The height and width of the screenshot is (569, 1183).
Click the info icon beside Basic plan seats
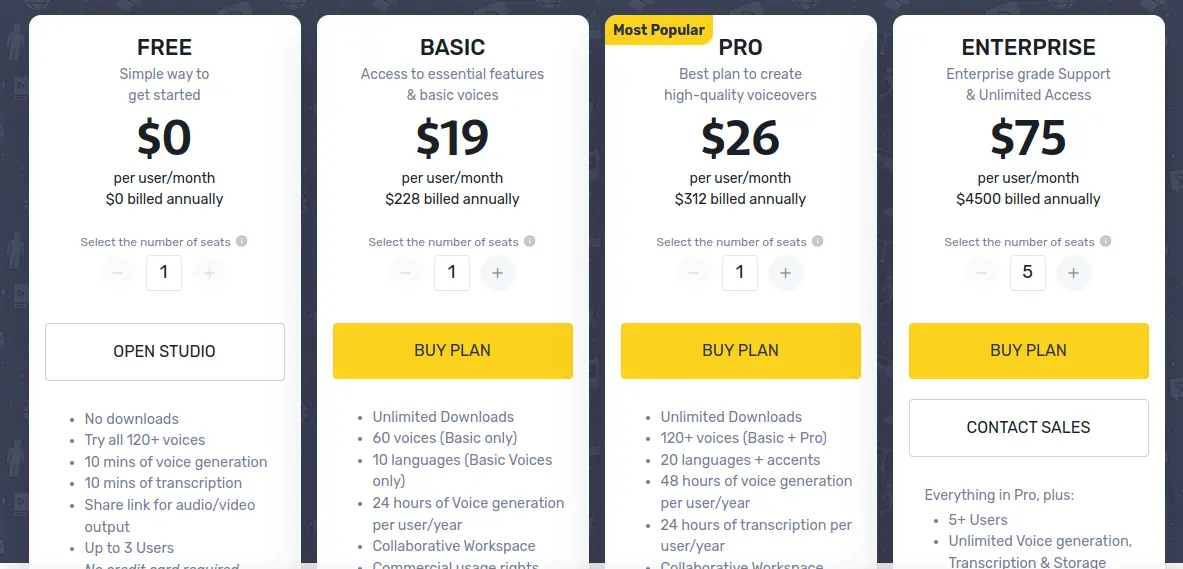tap(530, 241)
